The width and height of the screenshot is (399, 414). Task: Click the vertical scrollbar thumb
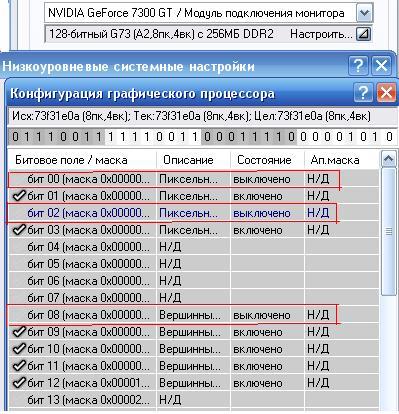coord(388,231)
